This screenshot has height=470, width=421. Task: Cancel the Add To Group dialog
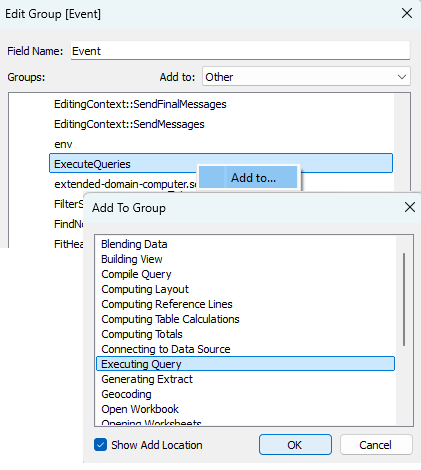(376, 445)
